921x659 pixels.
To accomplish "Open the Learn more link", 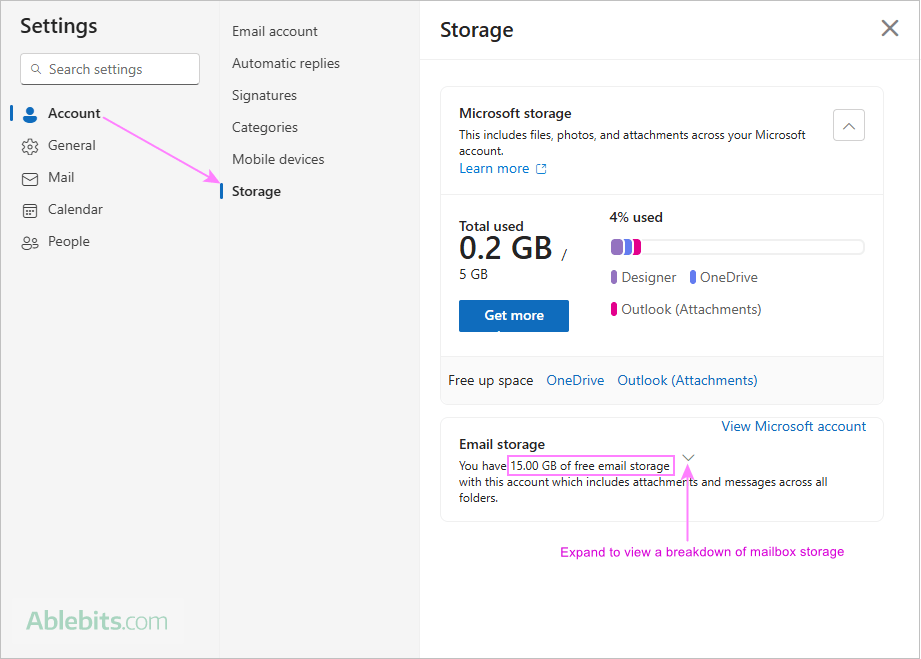I will point(494,169).
